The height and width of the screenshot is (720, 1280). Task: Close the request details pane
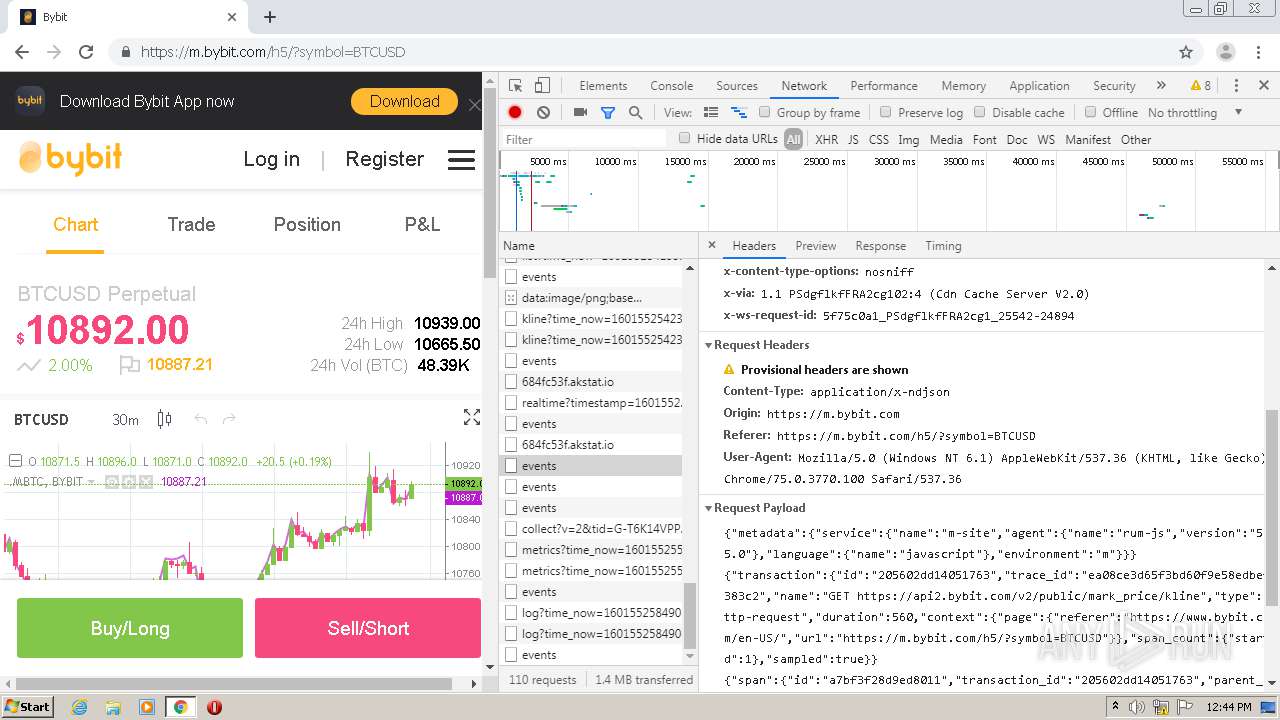(x=712, y=245)
